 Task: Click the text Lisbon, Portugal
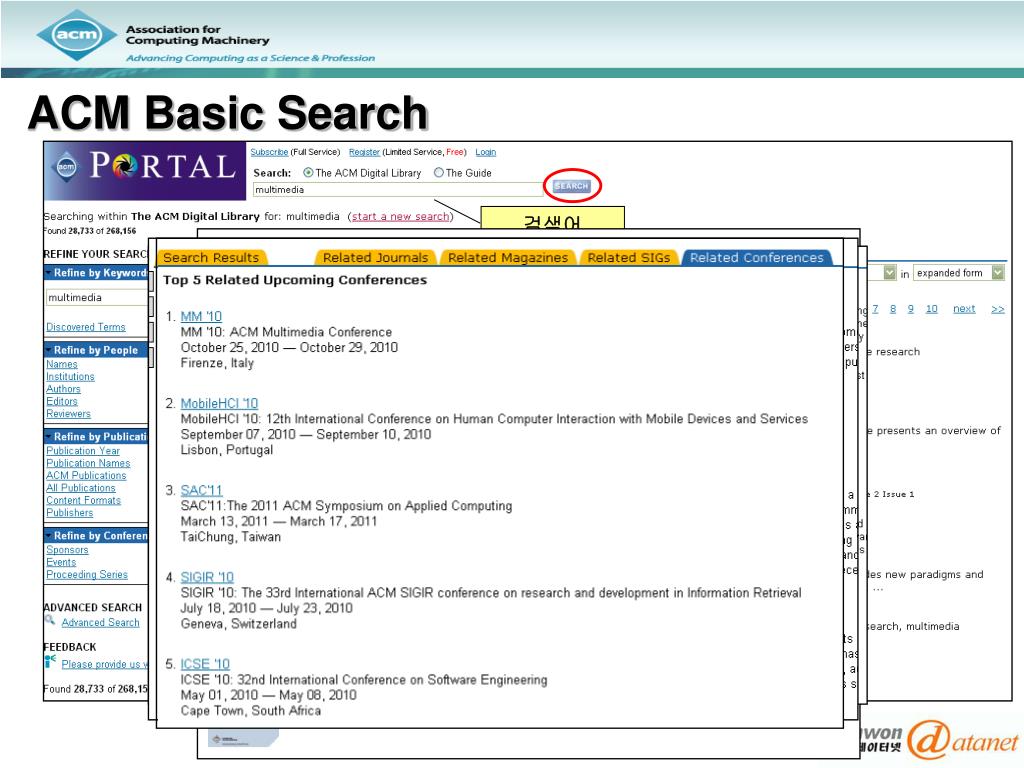click(x=227, y=450)
